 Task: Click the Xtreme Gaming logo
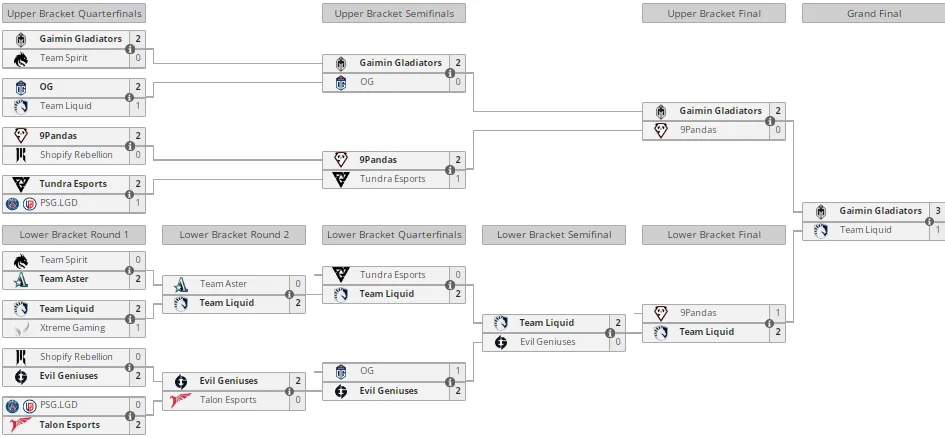[21, 328]
